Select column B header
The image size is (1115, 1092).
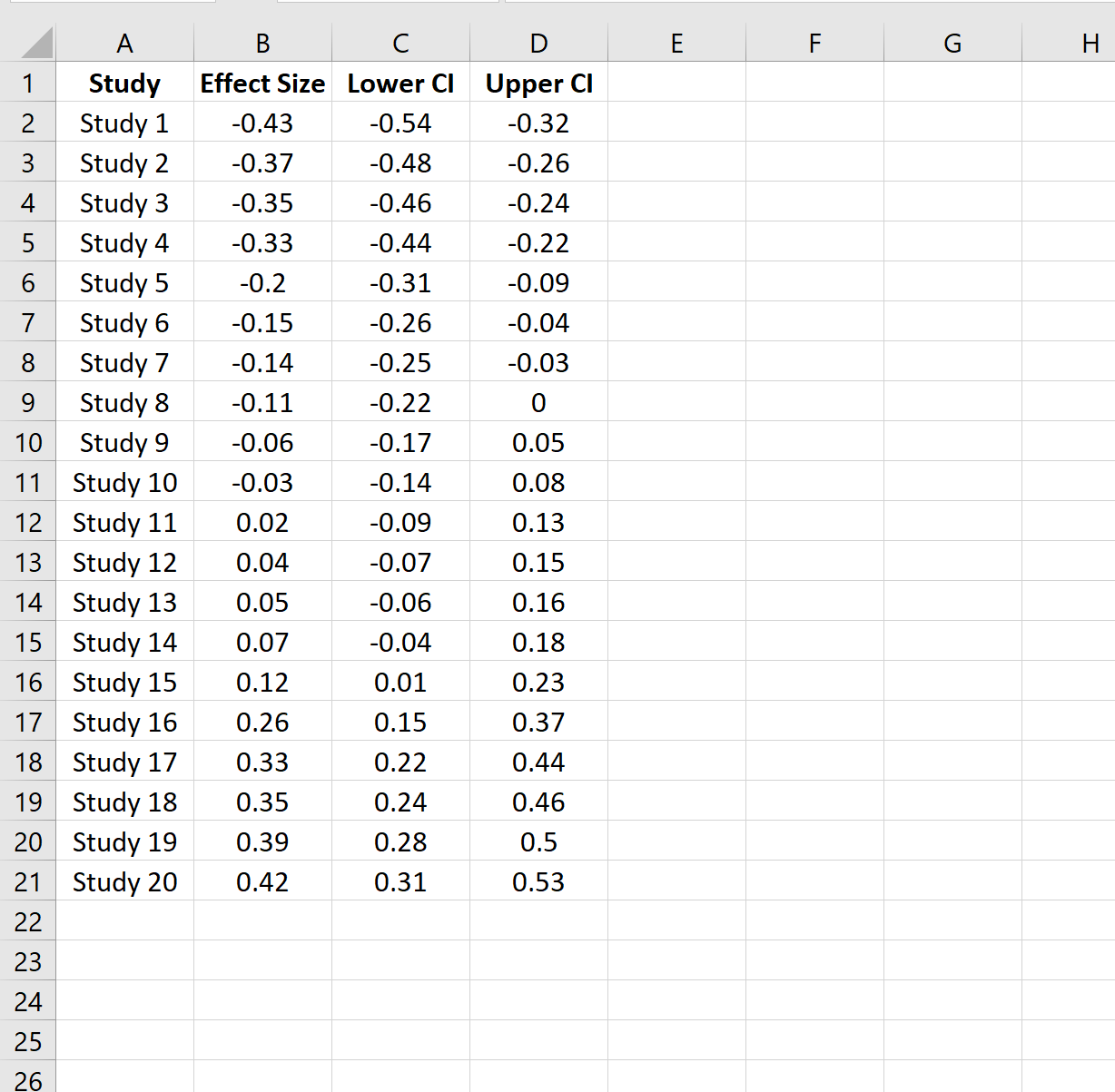[262, 43]
